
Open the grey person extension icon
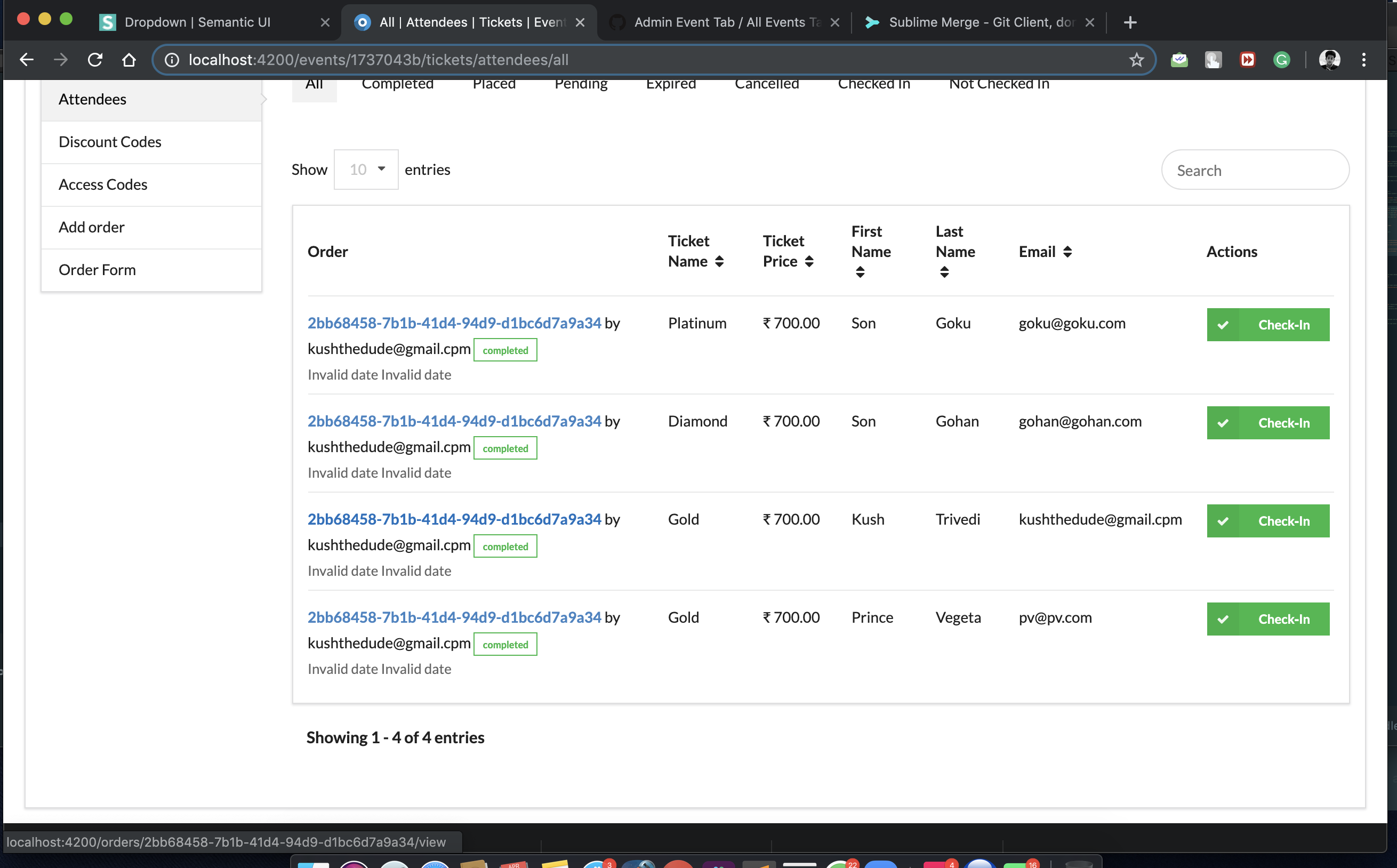pyautogui.click(x=1213, y=60)
